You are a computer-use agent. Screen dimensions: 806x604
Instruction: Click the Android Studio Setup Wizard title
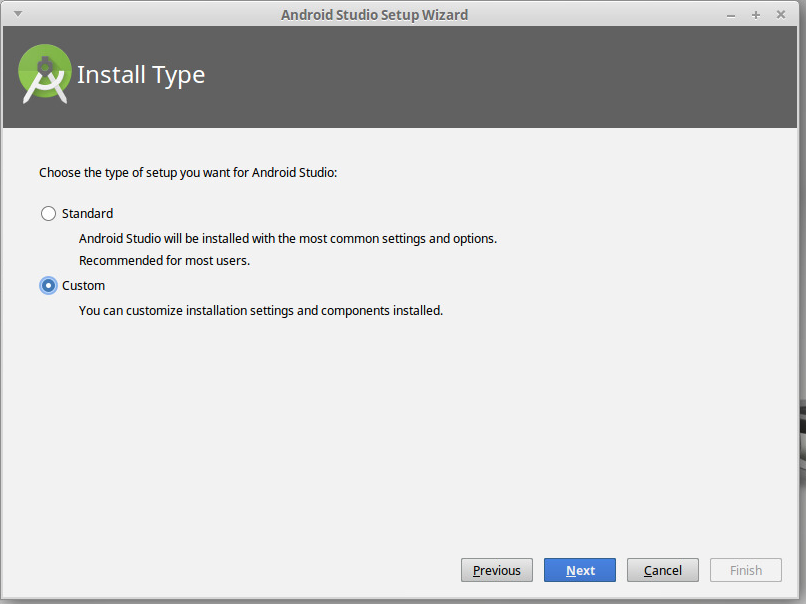[x=374, y=15]
